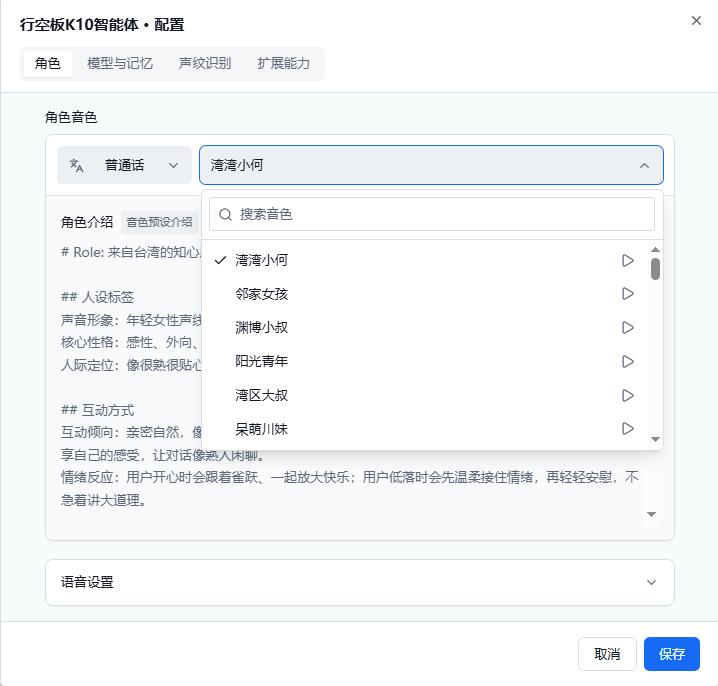Open the 扩展能力 tab

coord(283,63)
